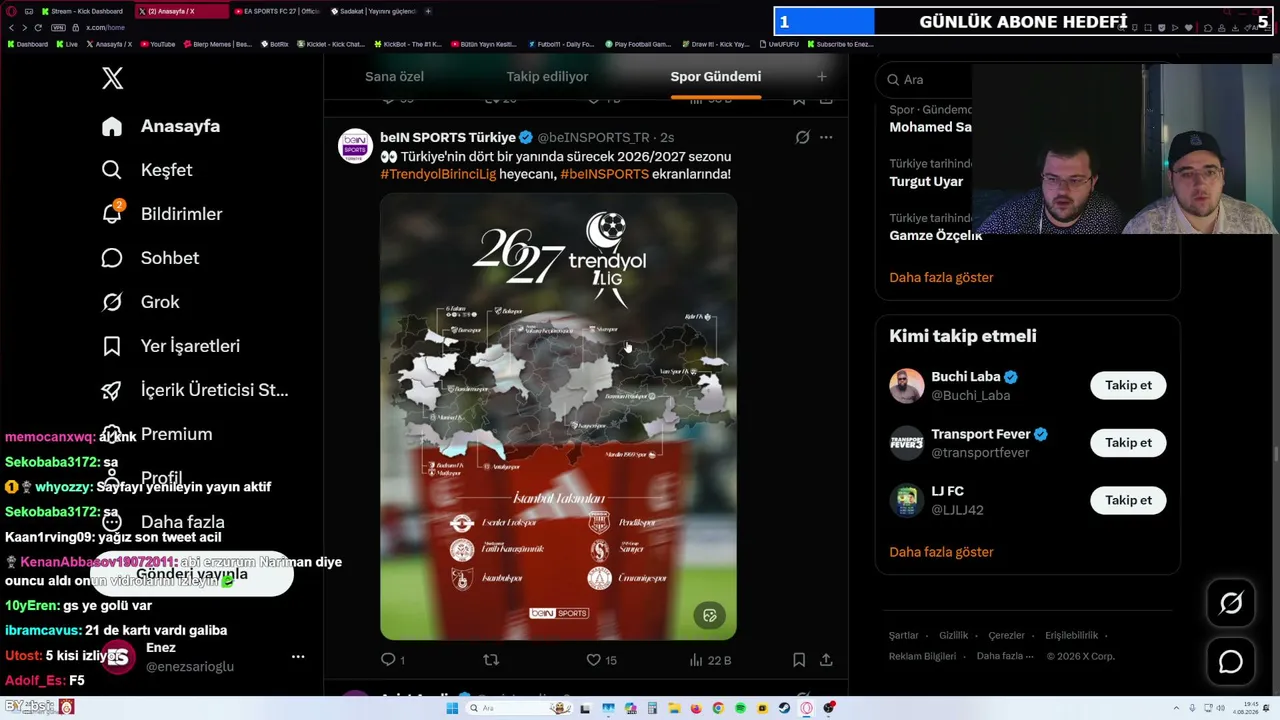Click the Şartlar footer link
The image size is (1280, 720).
(903, 635)
